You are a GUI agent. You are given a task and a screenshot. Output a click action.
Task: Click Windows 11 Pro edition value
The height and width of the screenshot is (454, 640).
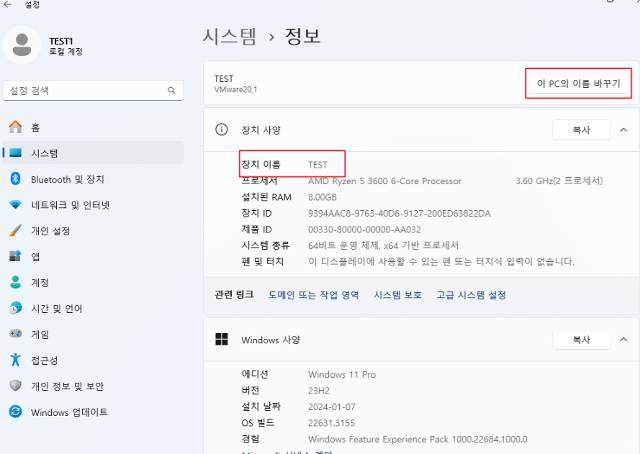pyautogui.click(x=342, y=374)
